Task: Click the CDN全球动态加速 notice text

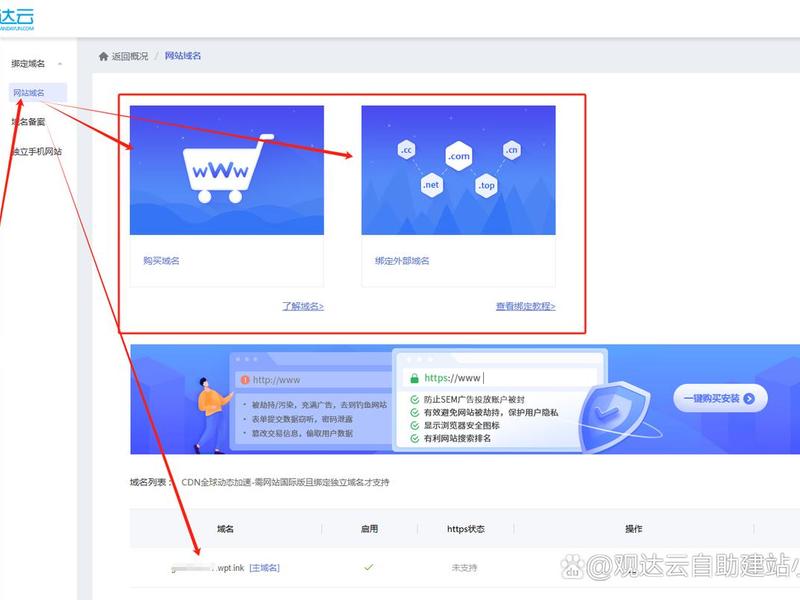Action: [285, 482]
